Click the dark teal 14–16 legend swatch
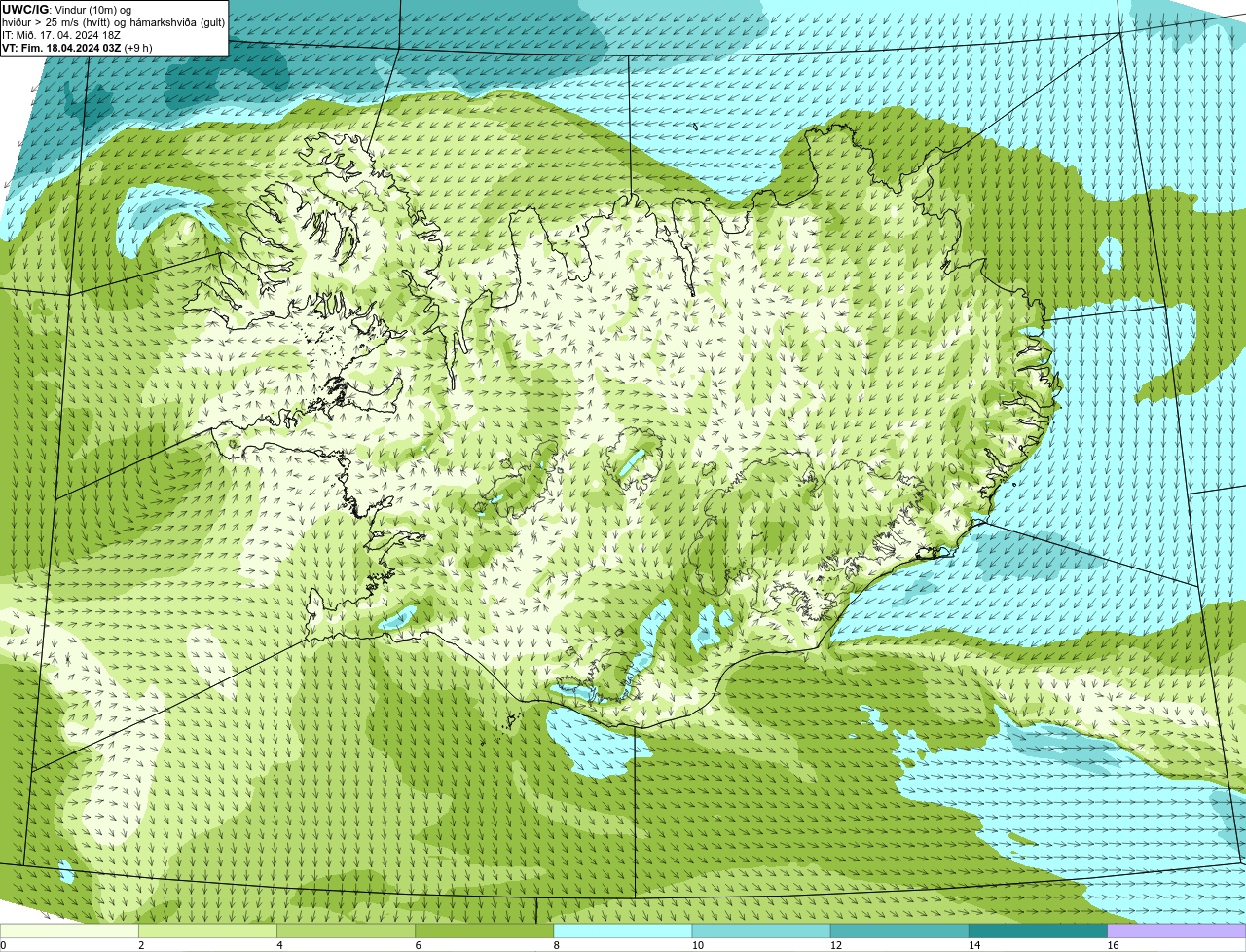This screenshot has height=952, width=1246. [1038, 932]
